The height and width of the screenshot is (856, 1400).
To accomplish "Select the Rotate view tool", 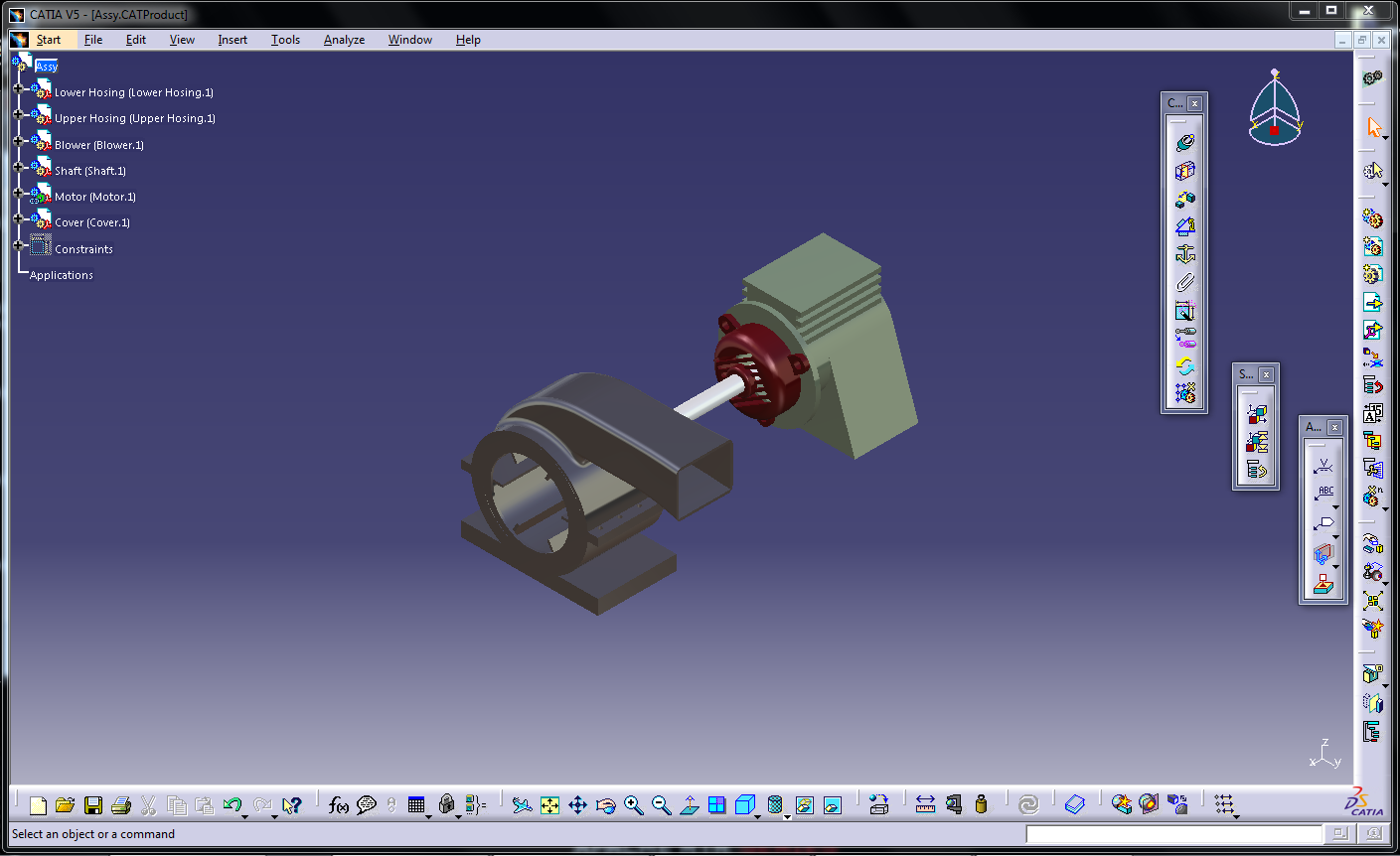I will point(605,805).
